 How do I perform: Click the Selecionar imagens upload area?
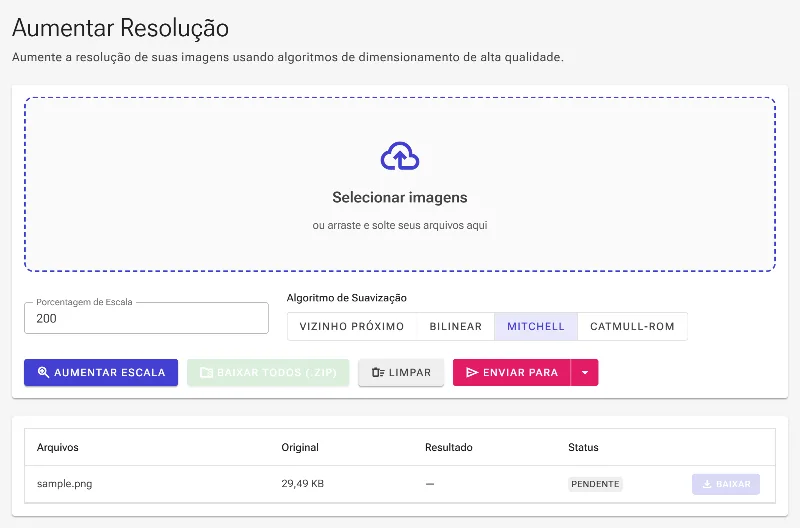[399, 184]
